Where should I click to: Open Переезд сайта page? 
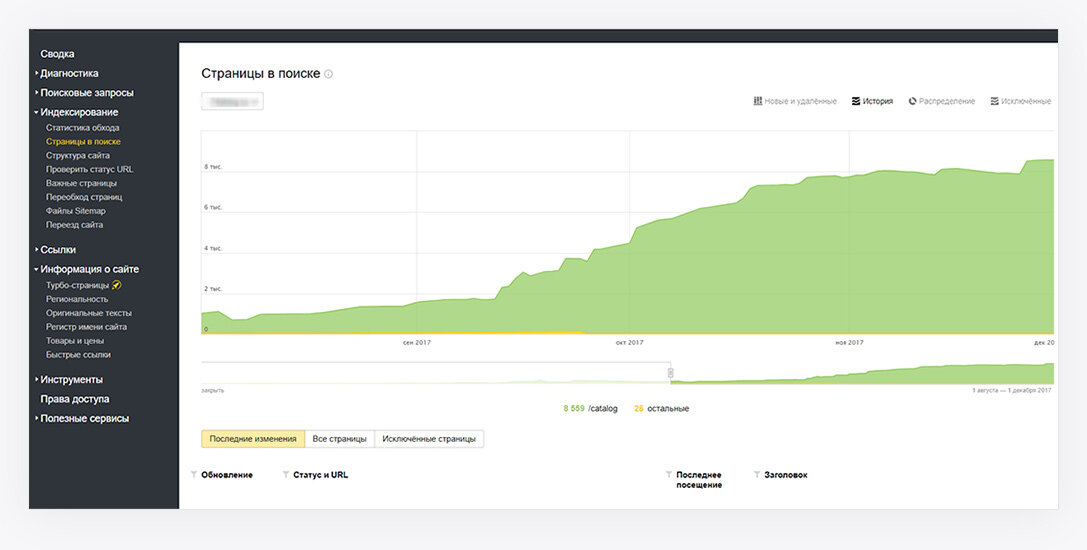click(74, 225)
